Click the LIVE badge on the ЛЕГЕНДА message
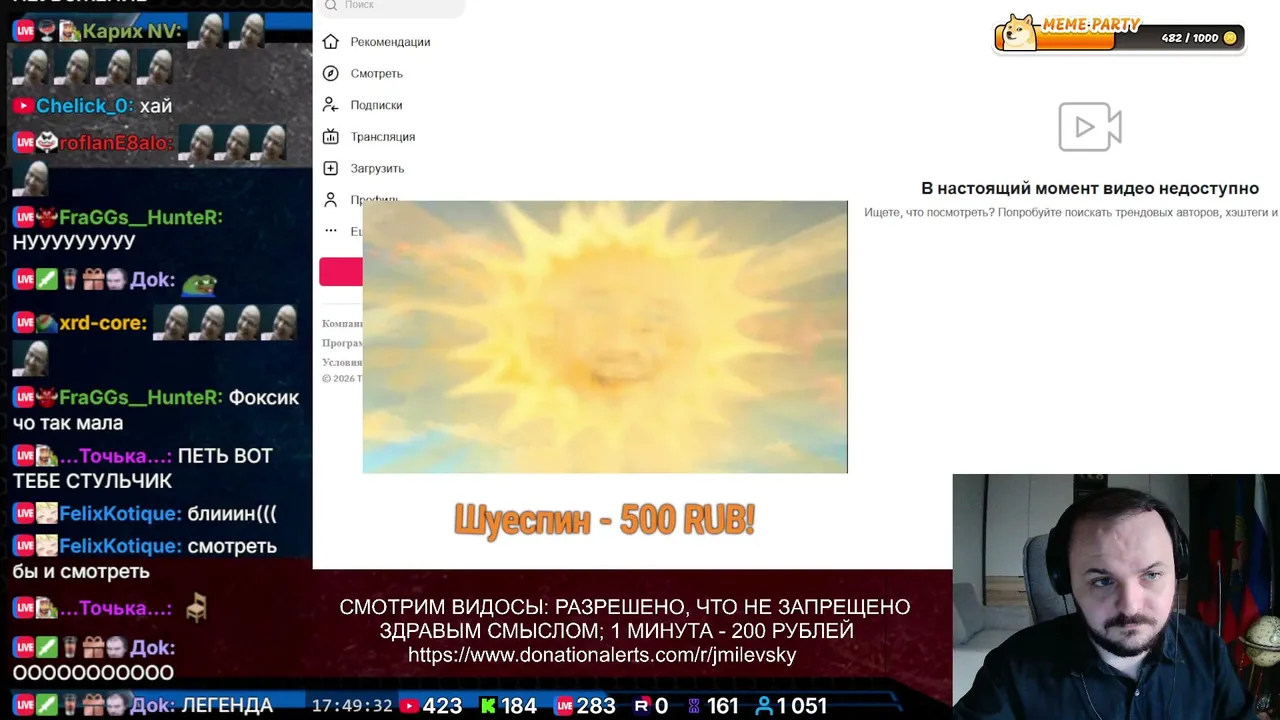The image size is (1280, 720). point(24,705)
